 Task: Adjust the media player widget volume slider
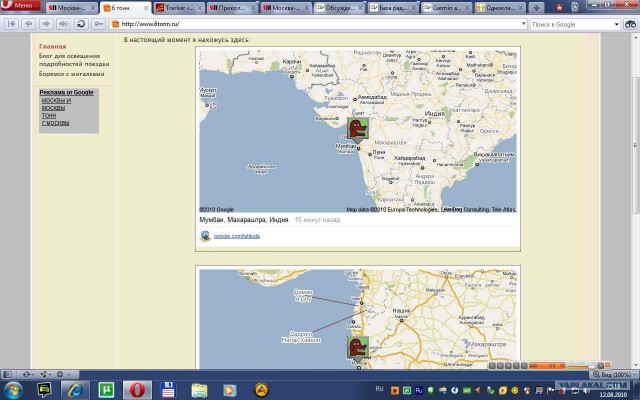click(582, 366)
